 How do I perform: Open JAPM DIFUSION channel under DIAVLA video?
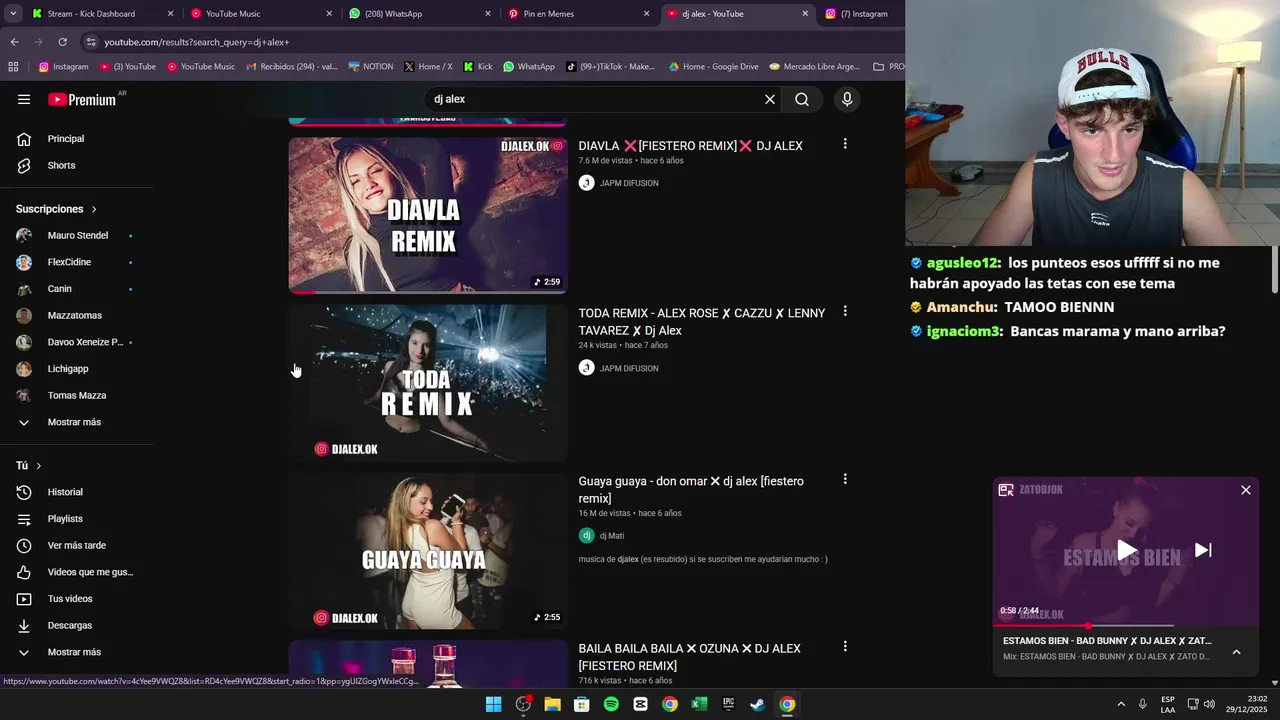coord(629,183)
